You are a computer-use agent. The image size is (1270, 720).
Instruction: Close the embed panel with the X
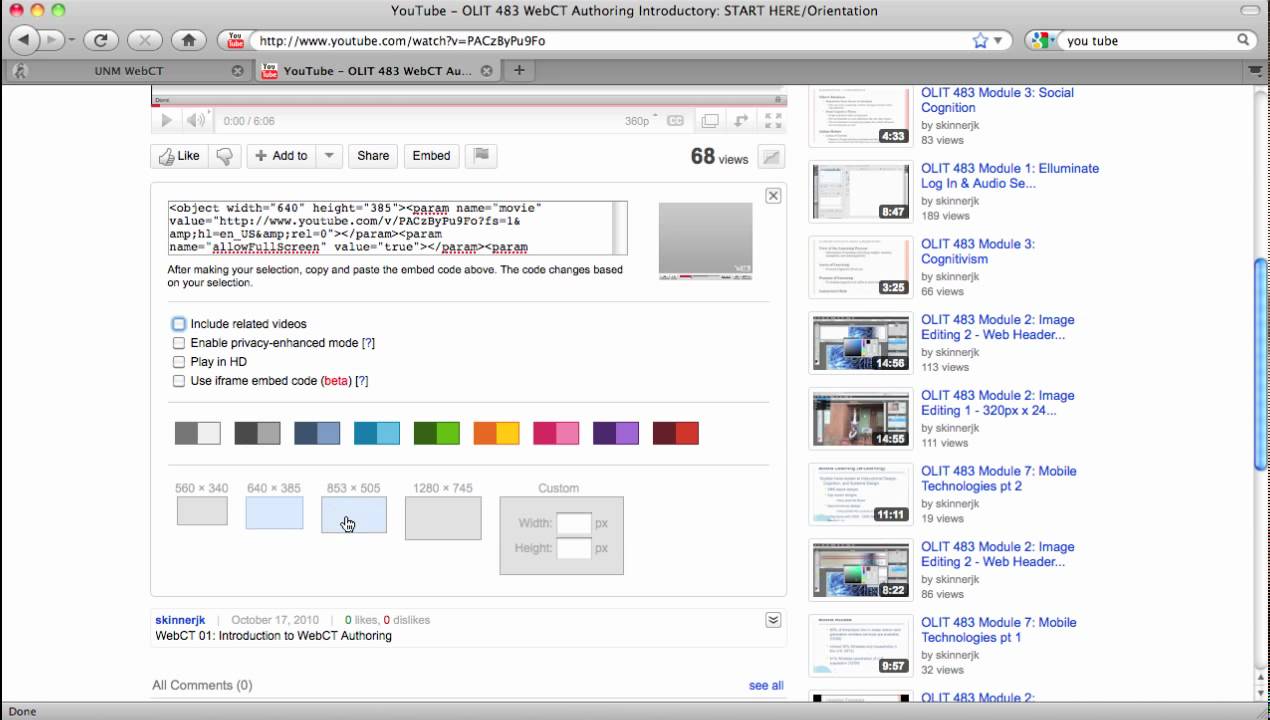coord(773,196)
